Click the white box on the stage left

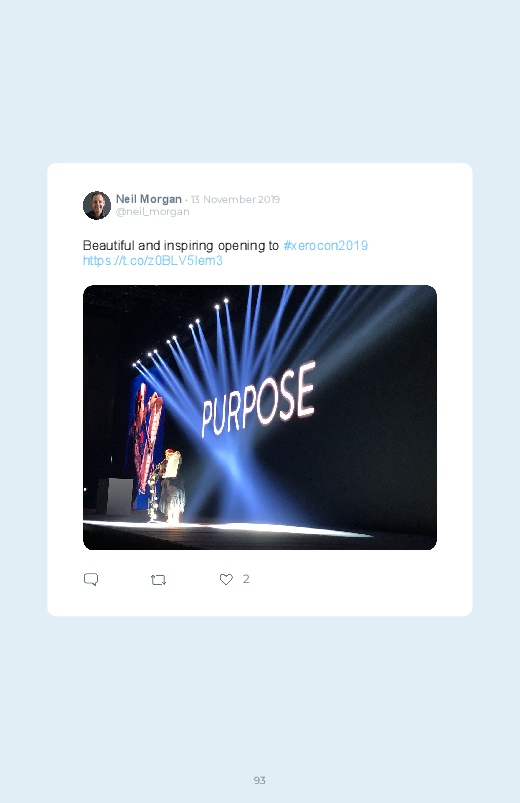pyautogui.click(x=115, y=496)
